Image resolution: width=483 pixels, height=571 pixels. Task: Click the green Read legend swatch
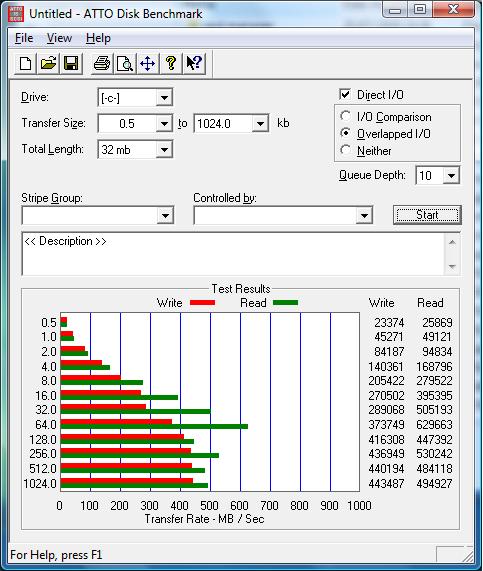point(285,302)
